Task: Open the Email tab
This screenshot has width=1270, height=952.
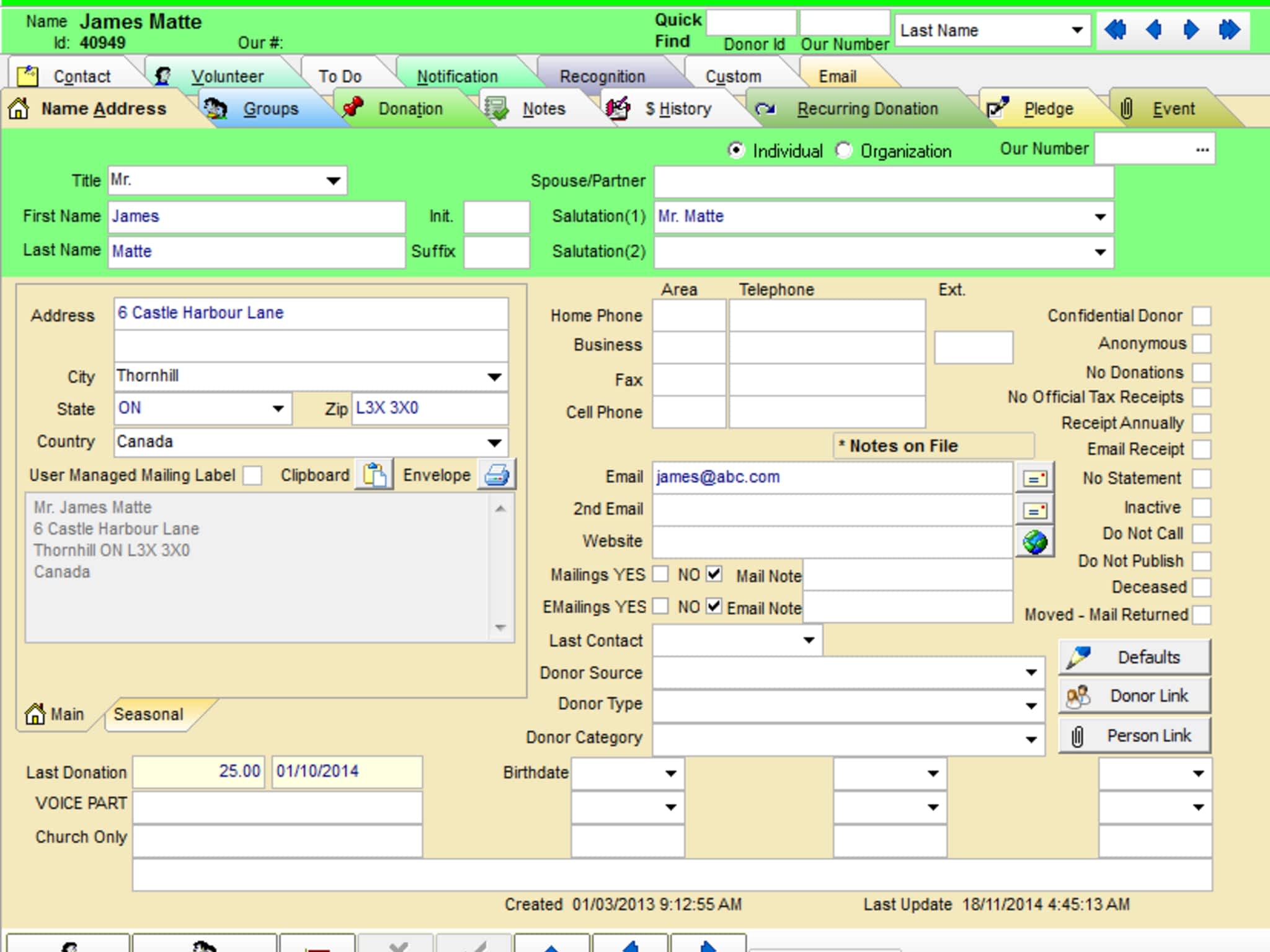Action: 838,76
